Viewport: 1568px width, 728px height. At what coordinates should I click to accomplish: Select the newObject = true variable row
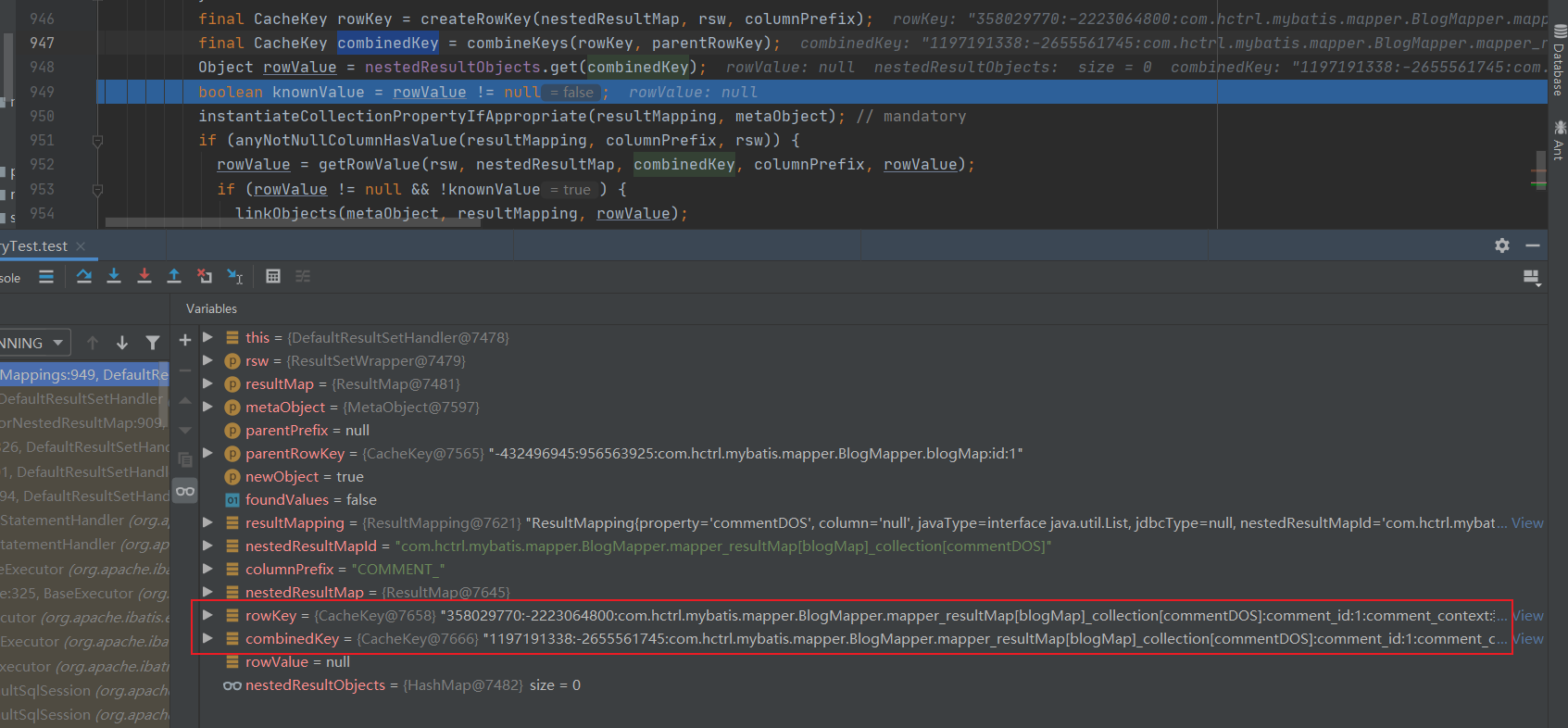pyautogui.click(x=872, y=476)
